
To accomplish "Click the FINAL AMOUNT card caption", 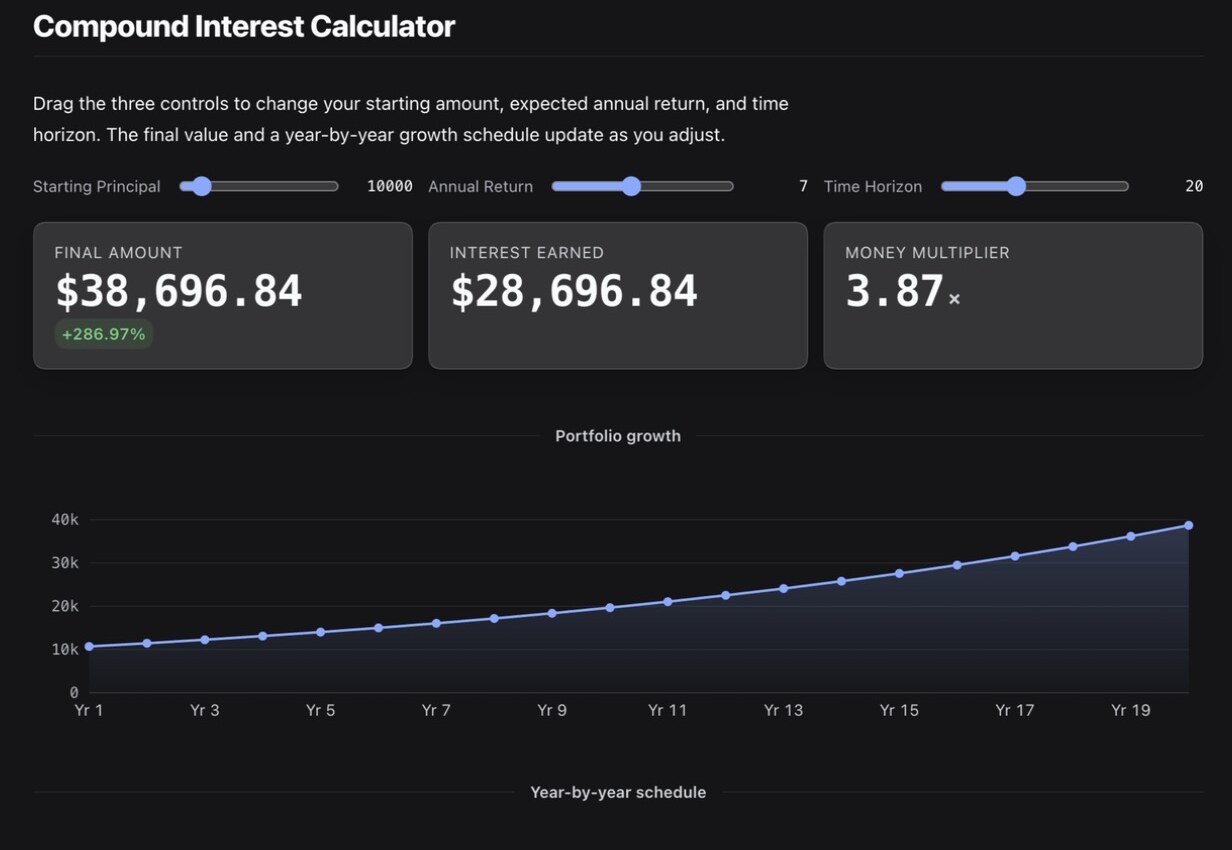I will (119, 253).
